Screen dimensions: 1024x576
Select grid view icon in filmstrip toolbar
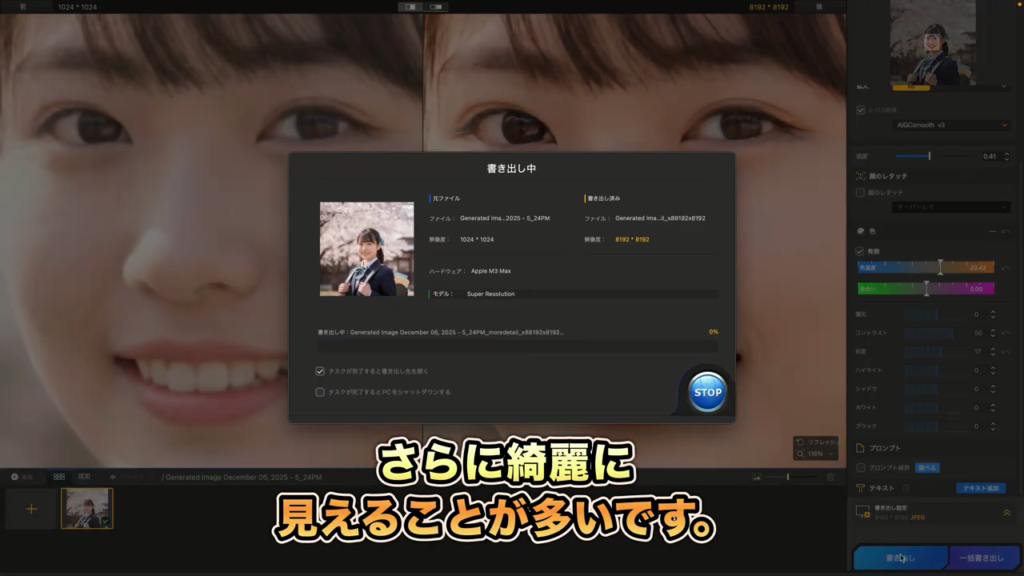click(x=59, y=477)
